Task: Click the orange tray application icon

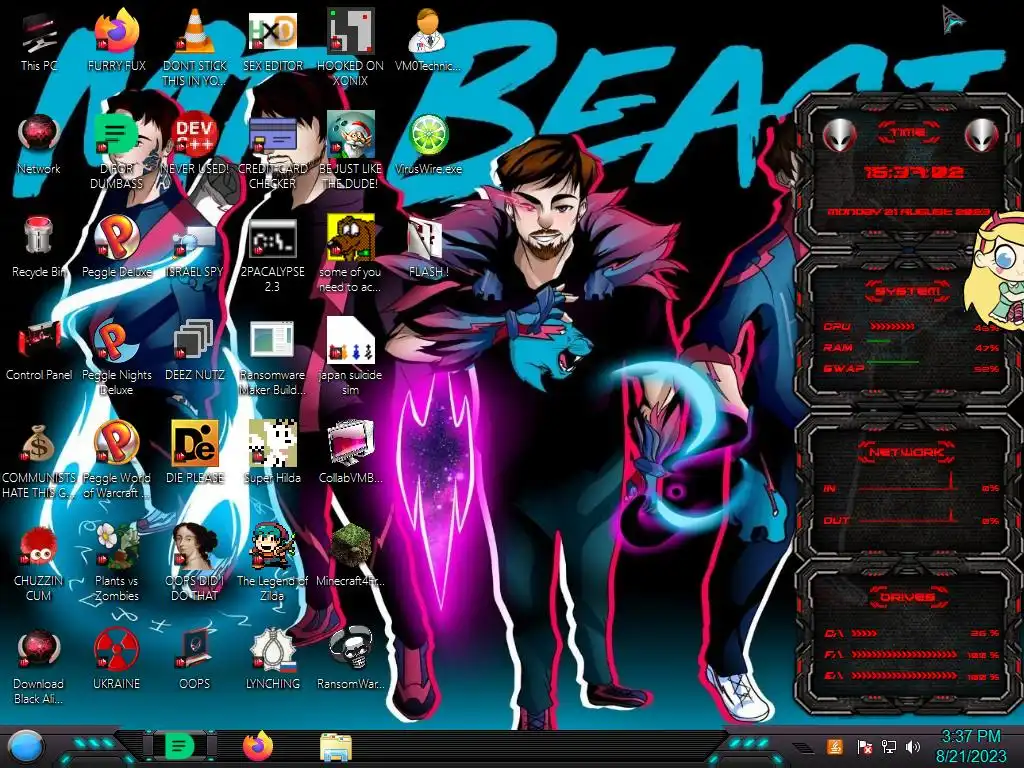Action: 835,746
